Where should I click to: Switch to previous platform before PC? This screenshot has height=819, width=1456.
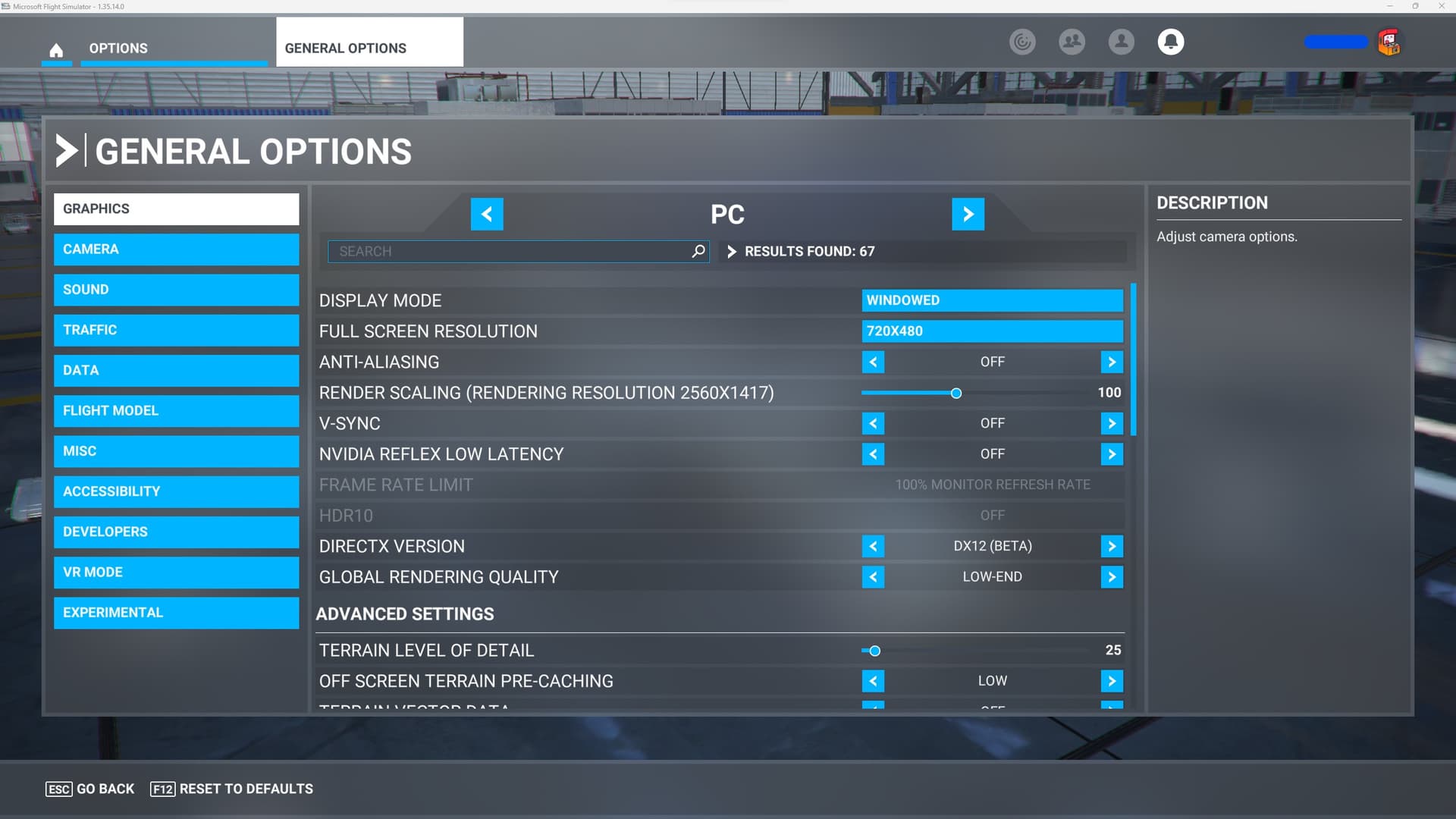[x=487, y=215]
